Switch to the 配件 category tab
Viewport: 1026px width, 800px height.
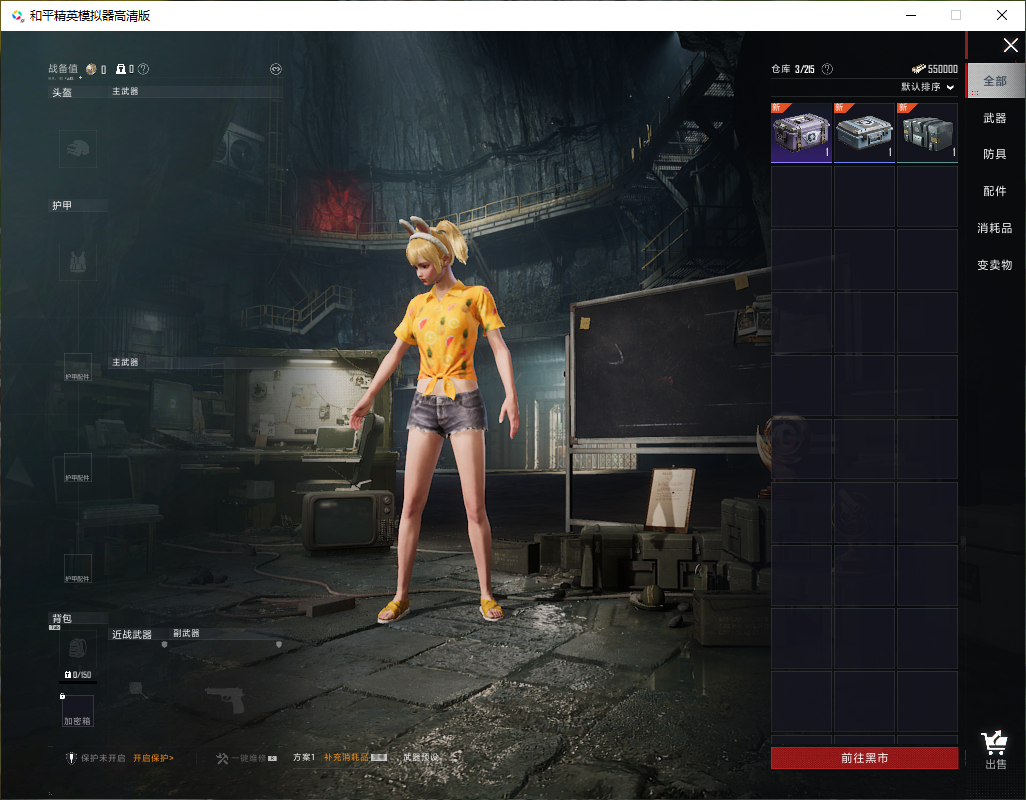[x=995, y=191]
